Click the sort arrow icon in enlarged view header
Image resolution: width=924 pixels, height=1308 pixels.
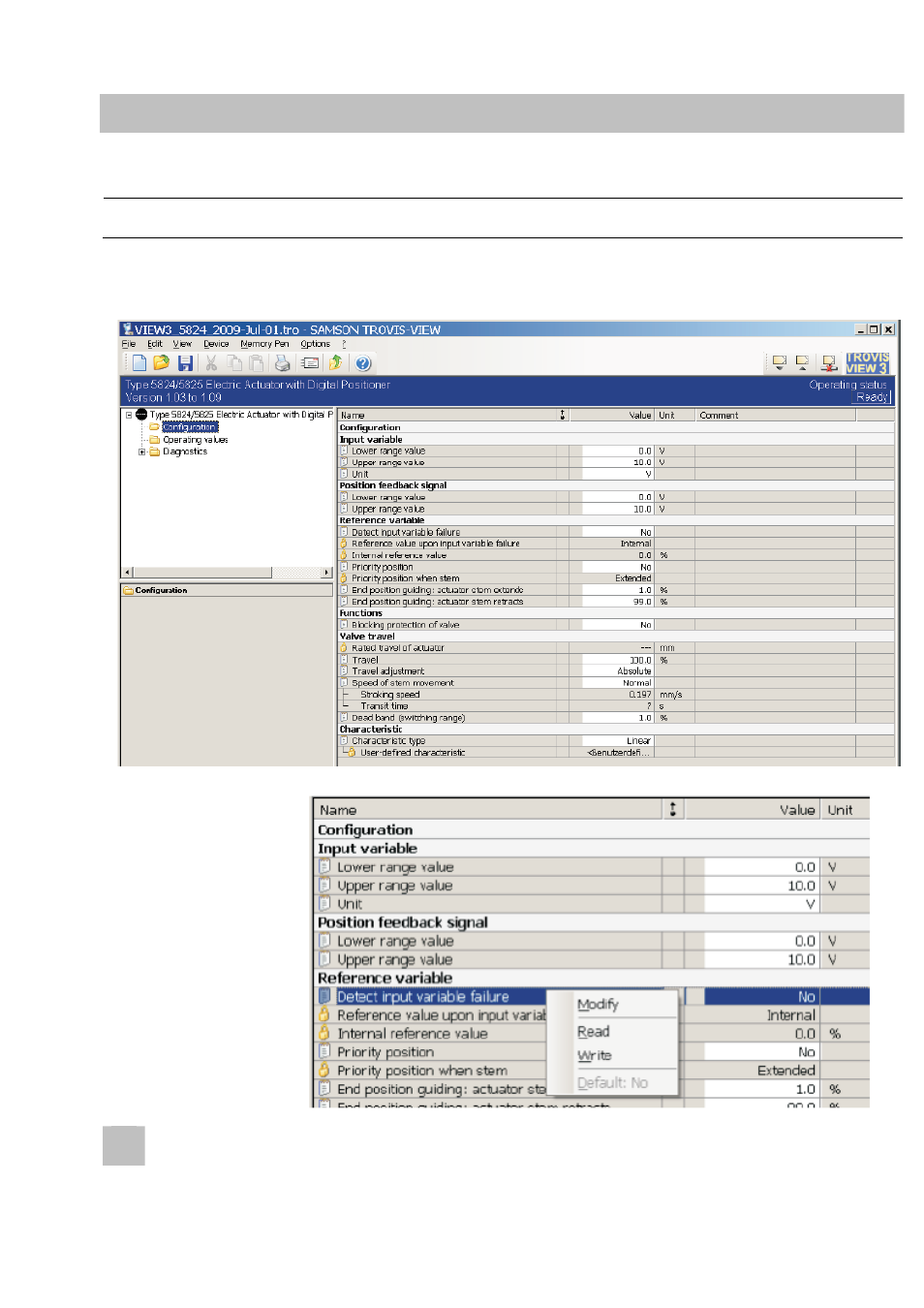pos(673,809)
